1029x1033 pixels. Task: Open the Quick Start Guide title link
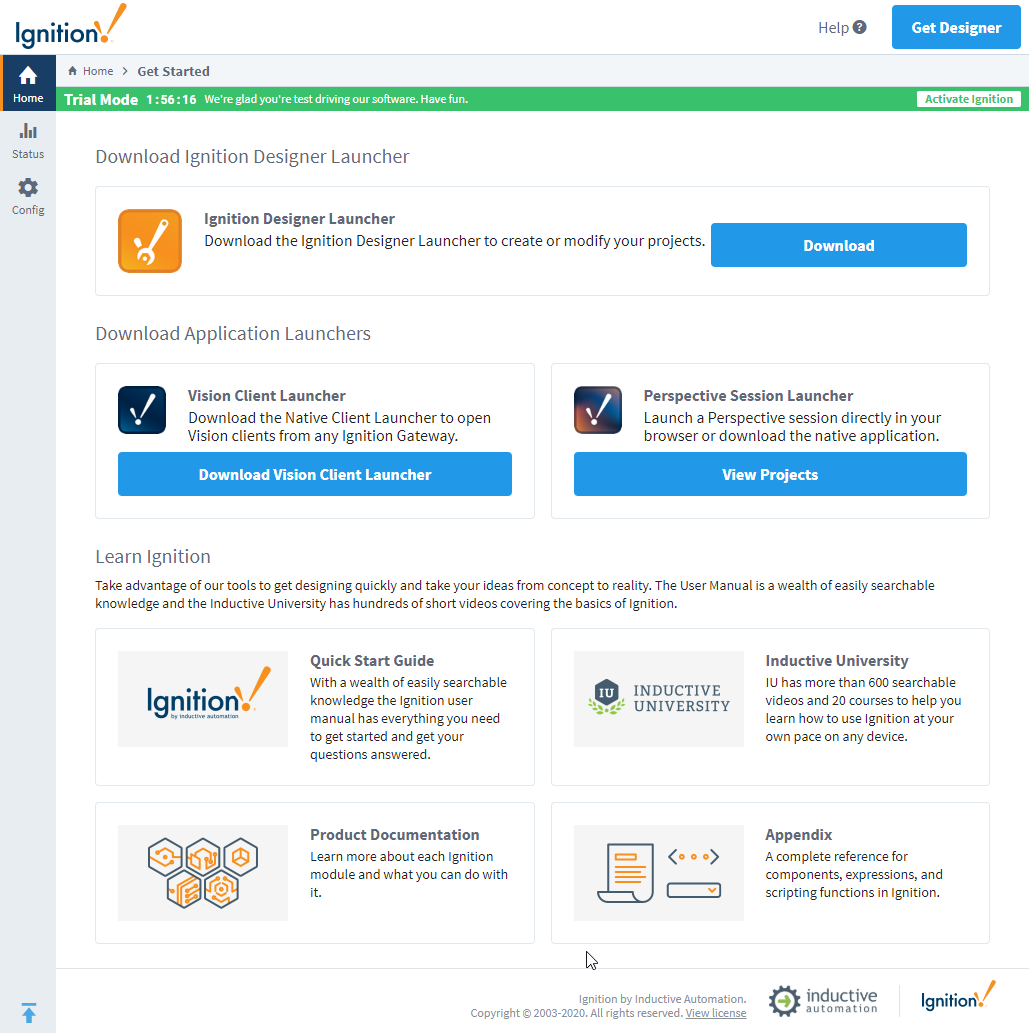click(372, 661)
